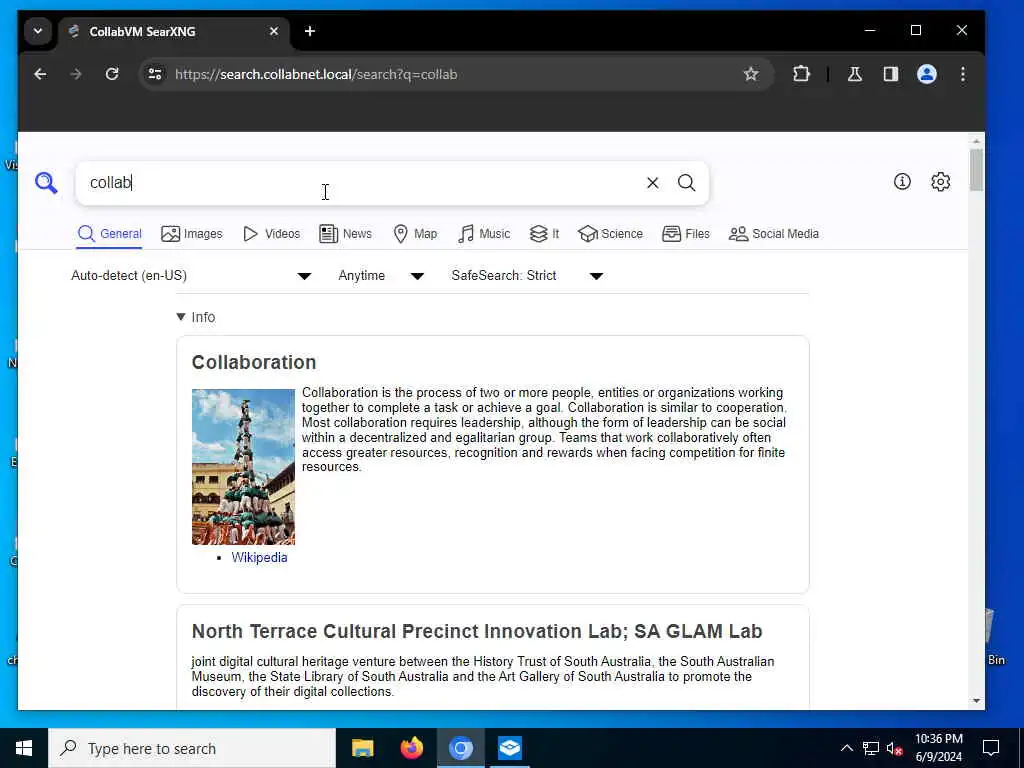
Task: Switch to the News category tab
Action: (345, 234)
